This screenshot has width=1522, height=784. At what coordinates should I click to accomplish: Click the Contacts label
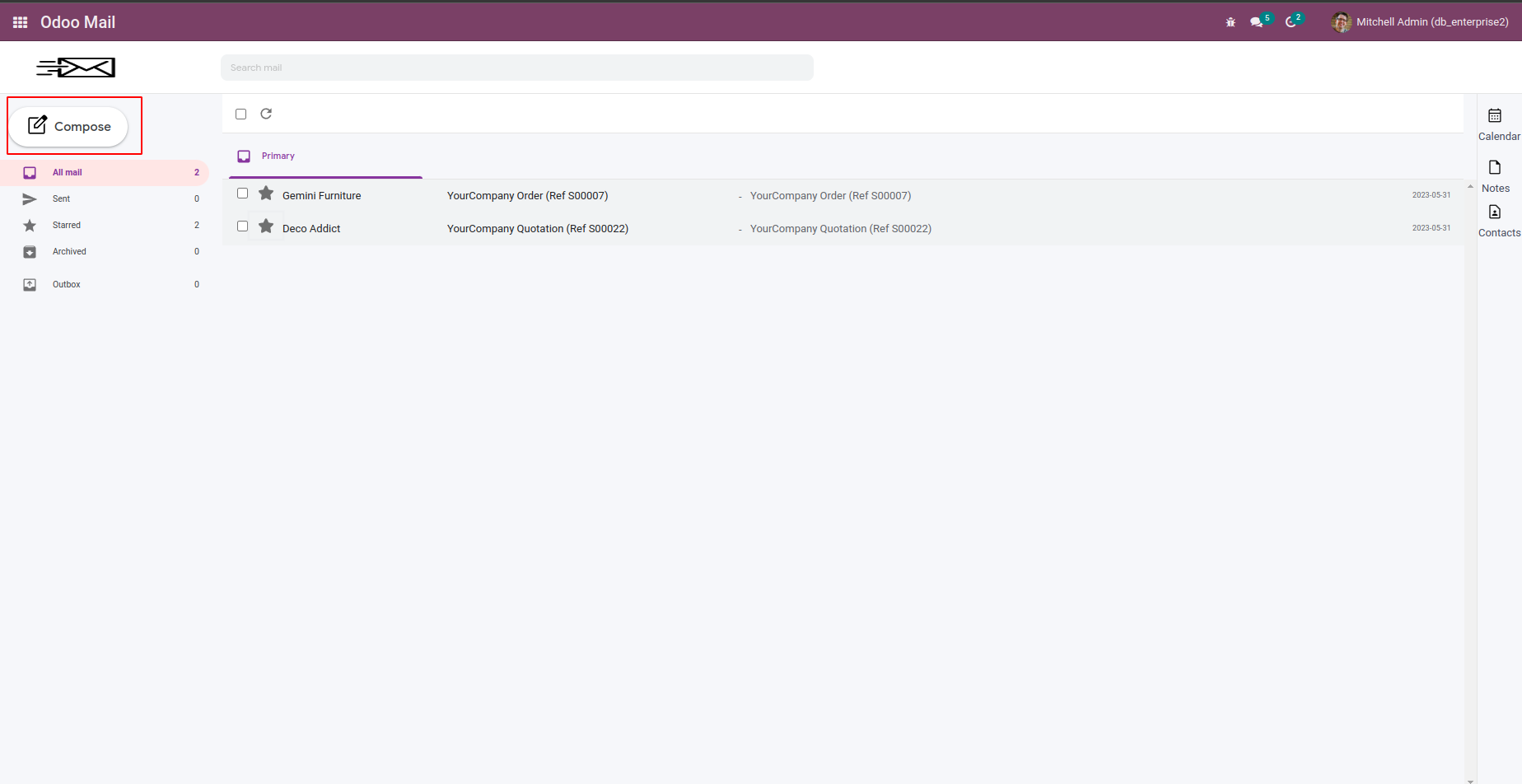pos(1499,233)
